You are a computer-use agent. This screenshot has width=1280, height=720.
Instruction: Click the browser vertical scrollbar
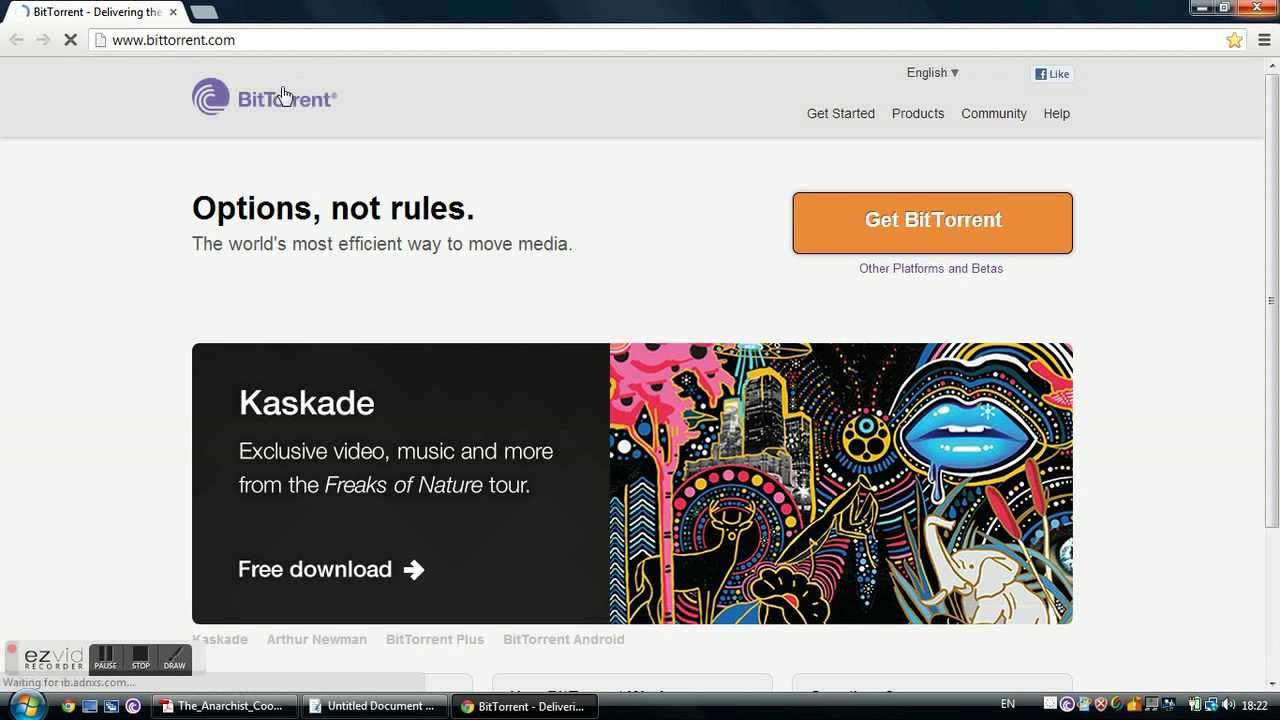point(1272,300)
